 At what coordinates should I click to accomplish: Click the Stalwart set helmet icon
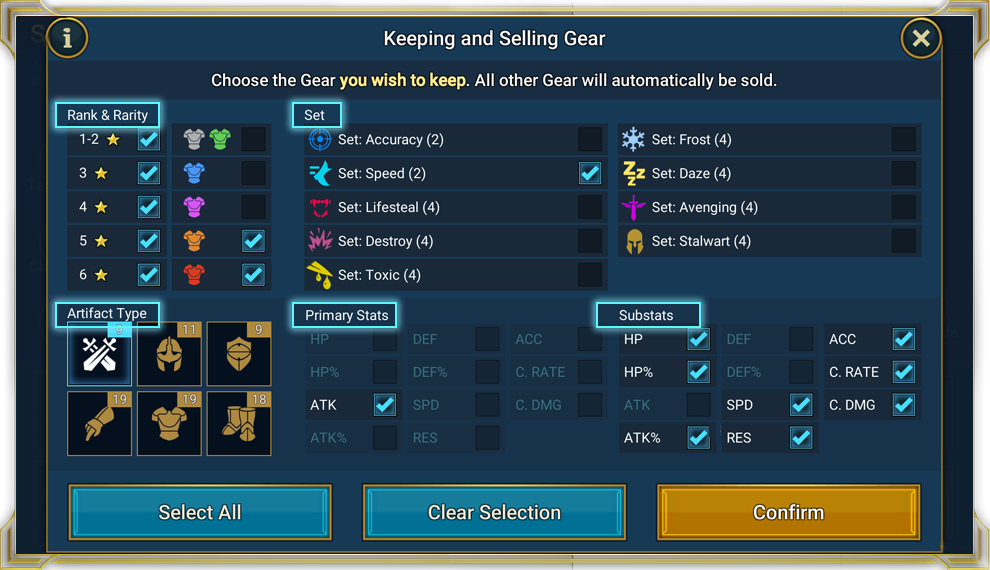click(634, 241)
